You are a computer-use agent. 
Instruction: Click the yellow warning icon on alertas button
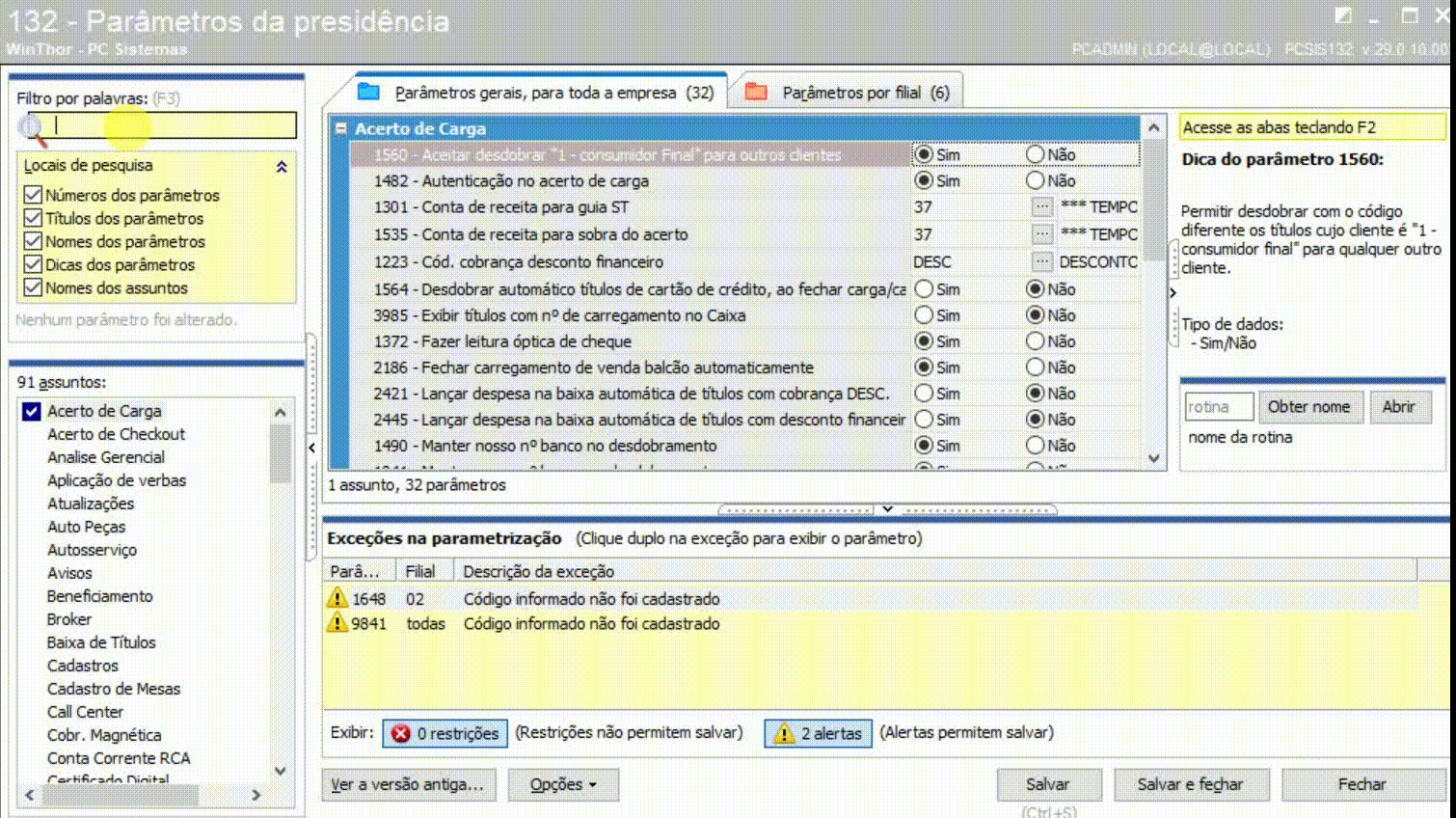[784, 734]
